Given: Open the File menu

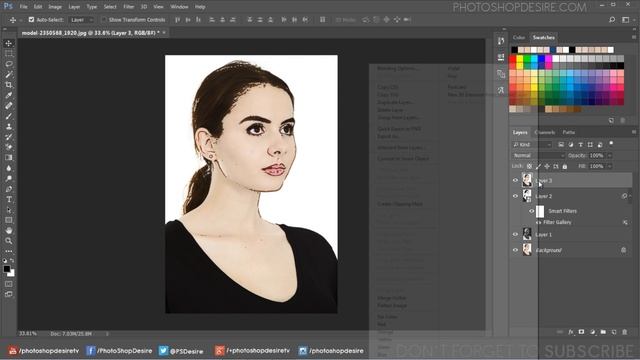Looking at the screenshot, I should [x=24, y=7].
